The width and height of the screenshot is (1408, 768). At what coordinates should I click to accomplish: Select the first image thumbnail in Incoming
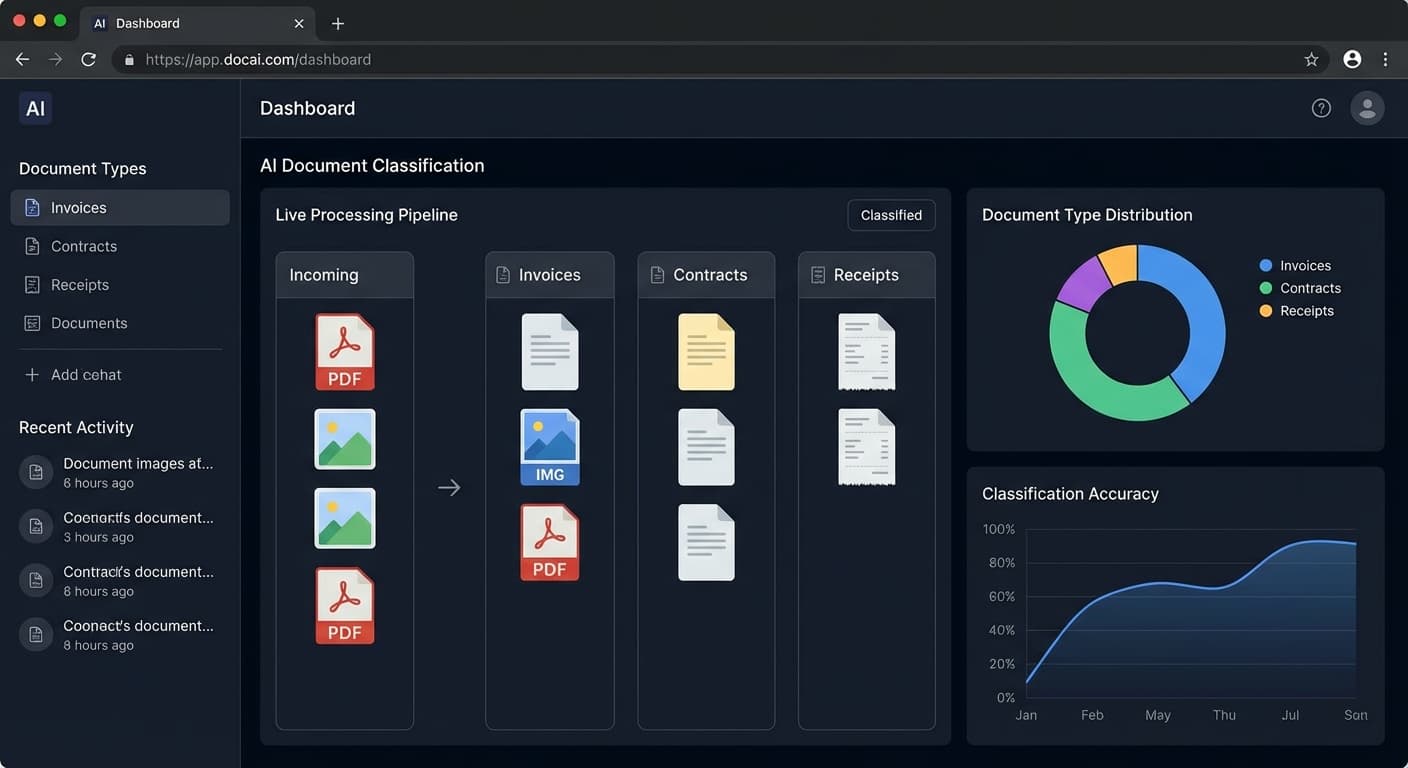click(x=345, y=439)
